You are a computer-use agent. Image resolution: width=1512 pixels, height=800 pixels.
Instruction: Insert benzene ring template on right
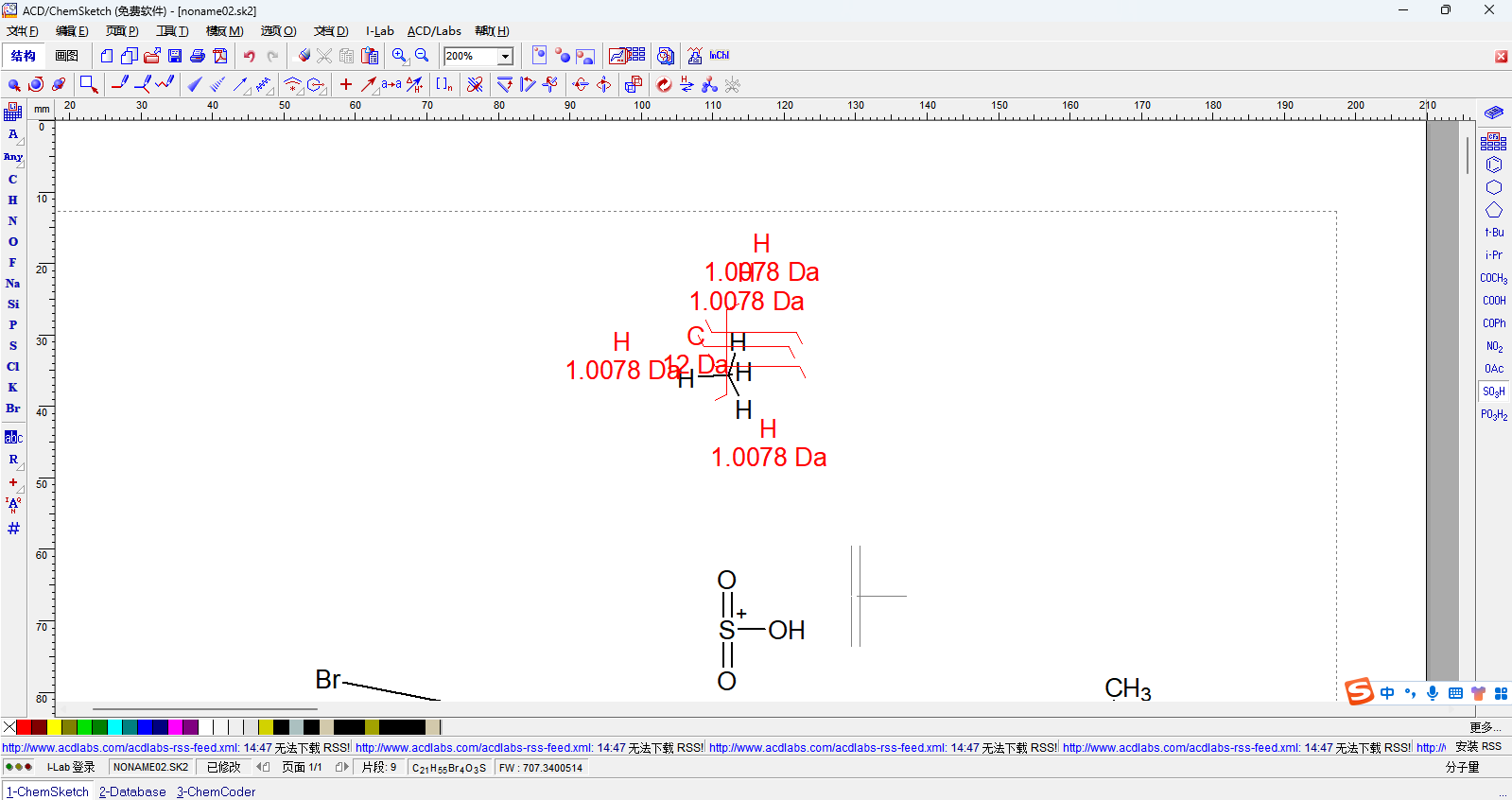pyautogui.click(x=1494, y=165)
